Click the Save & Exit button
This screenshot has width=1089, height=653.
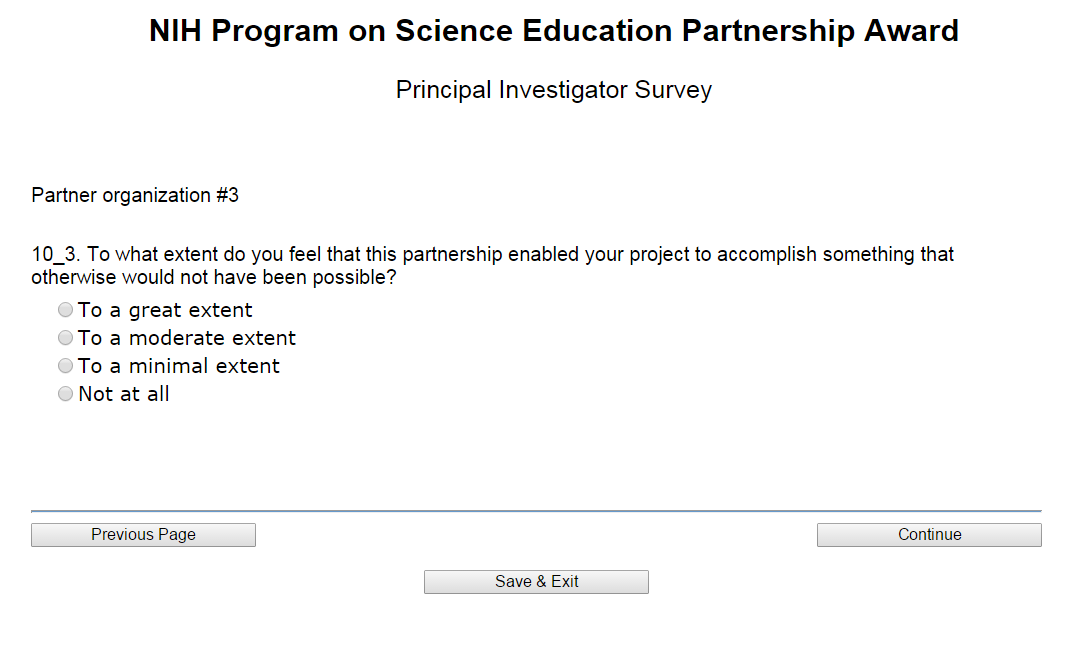536,582
